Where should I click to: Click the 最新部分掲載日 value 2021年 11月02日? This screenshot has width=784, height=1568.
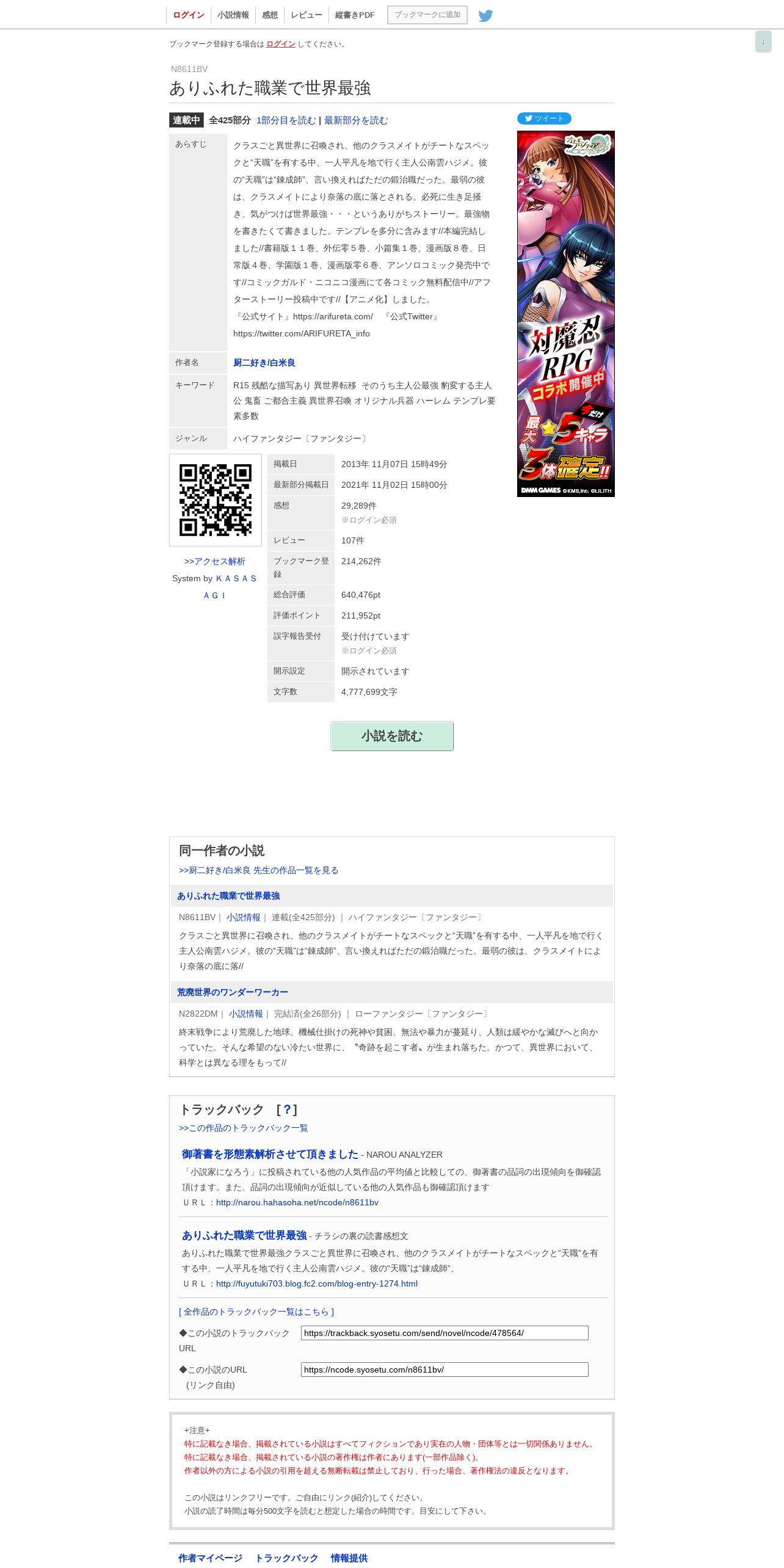click(394, 485)
